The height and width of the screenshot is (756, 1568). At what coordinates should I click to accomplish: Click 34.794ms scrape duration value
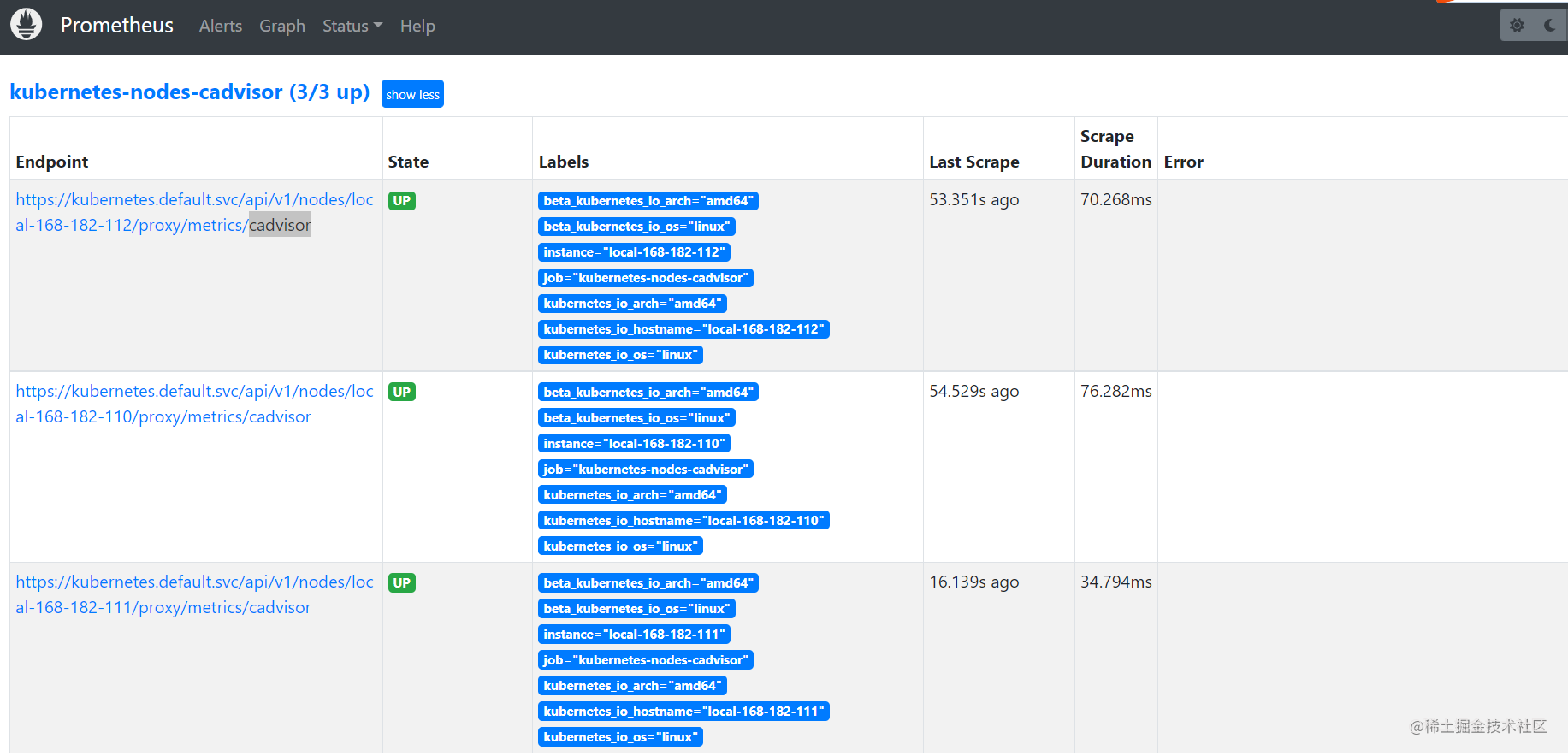click(1116, 582)
